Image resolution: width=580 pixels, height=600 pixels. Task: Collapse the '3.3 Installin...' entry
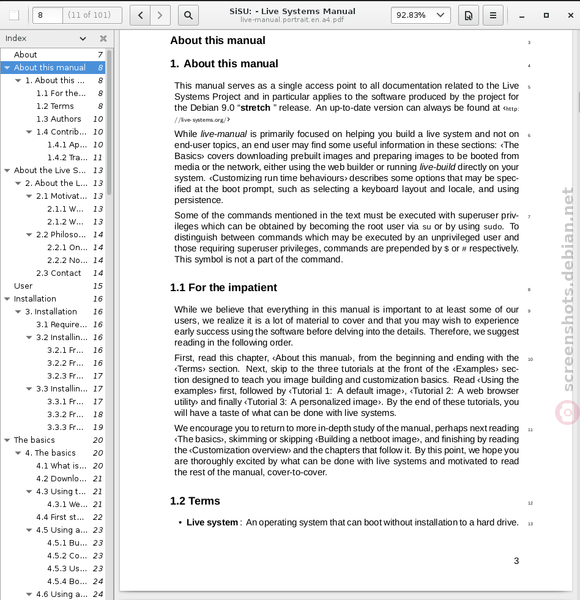tap(29, 389)
